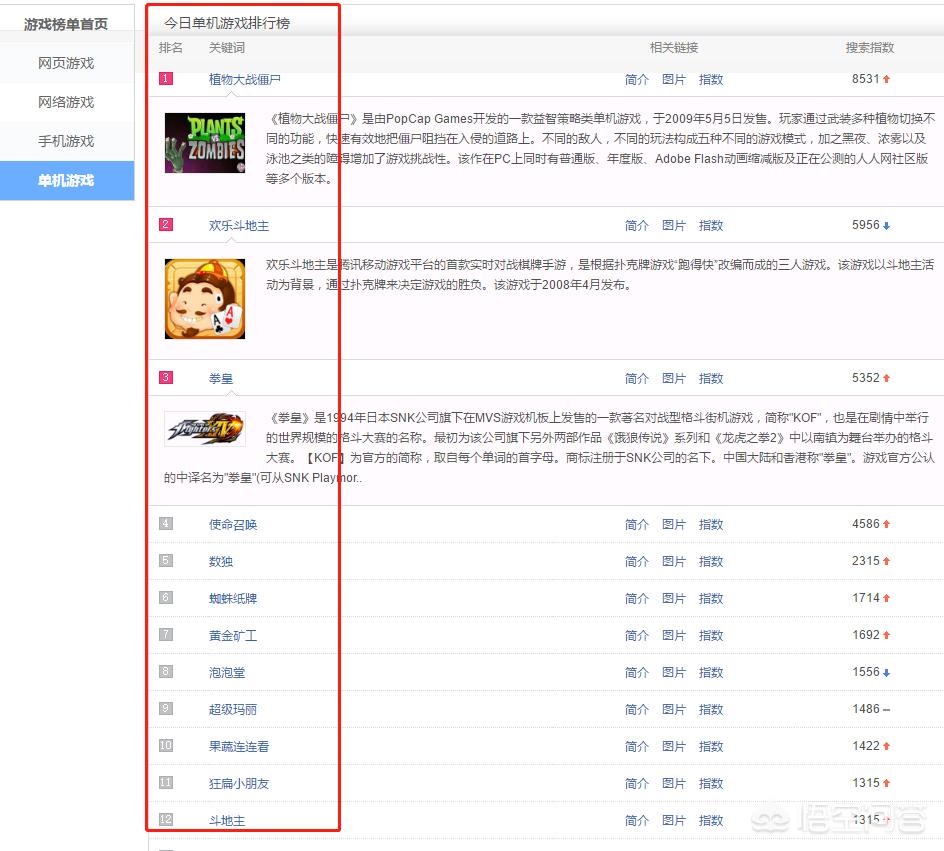This screenshot has height=851, width=944.
Task: Click the rank 7 badge icon
Action: click(x=166, y=634)
